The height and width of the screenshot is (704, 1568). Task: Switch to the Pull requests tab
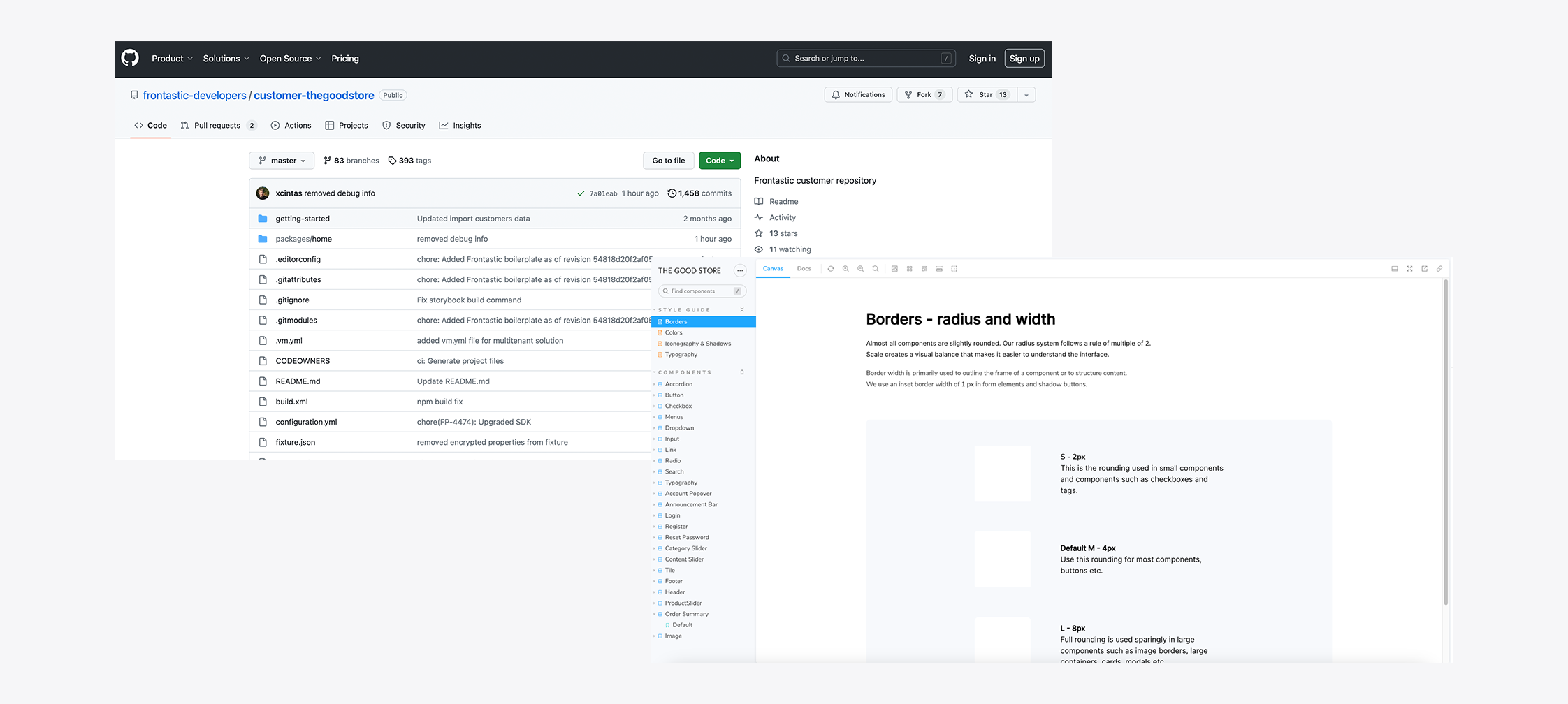[218, 126]
